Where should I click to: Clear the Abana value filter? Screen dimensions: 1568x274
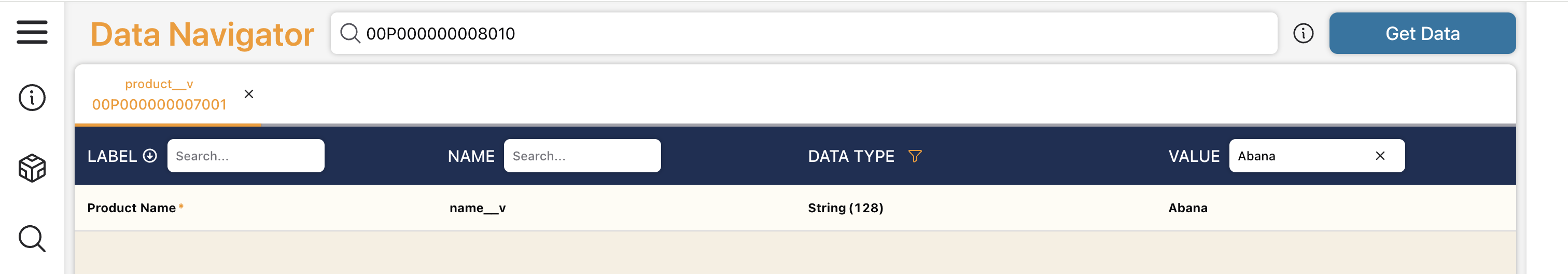[1380, 156]
